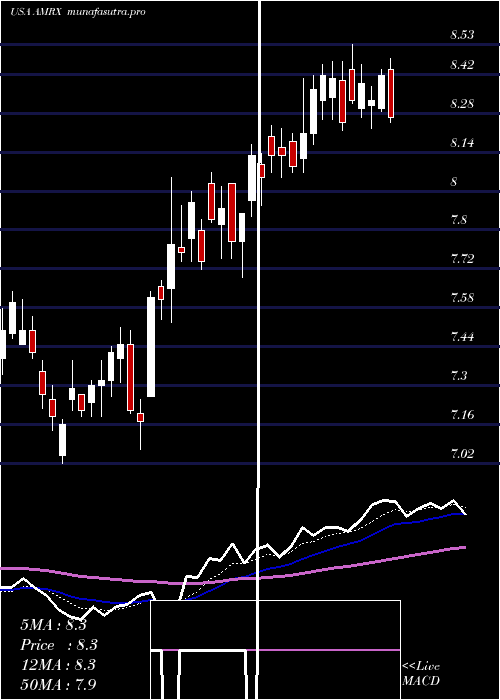Click the 7.02 price axis label
This screenshot has width=500, height=700.
(x=462, y=454)
